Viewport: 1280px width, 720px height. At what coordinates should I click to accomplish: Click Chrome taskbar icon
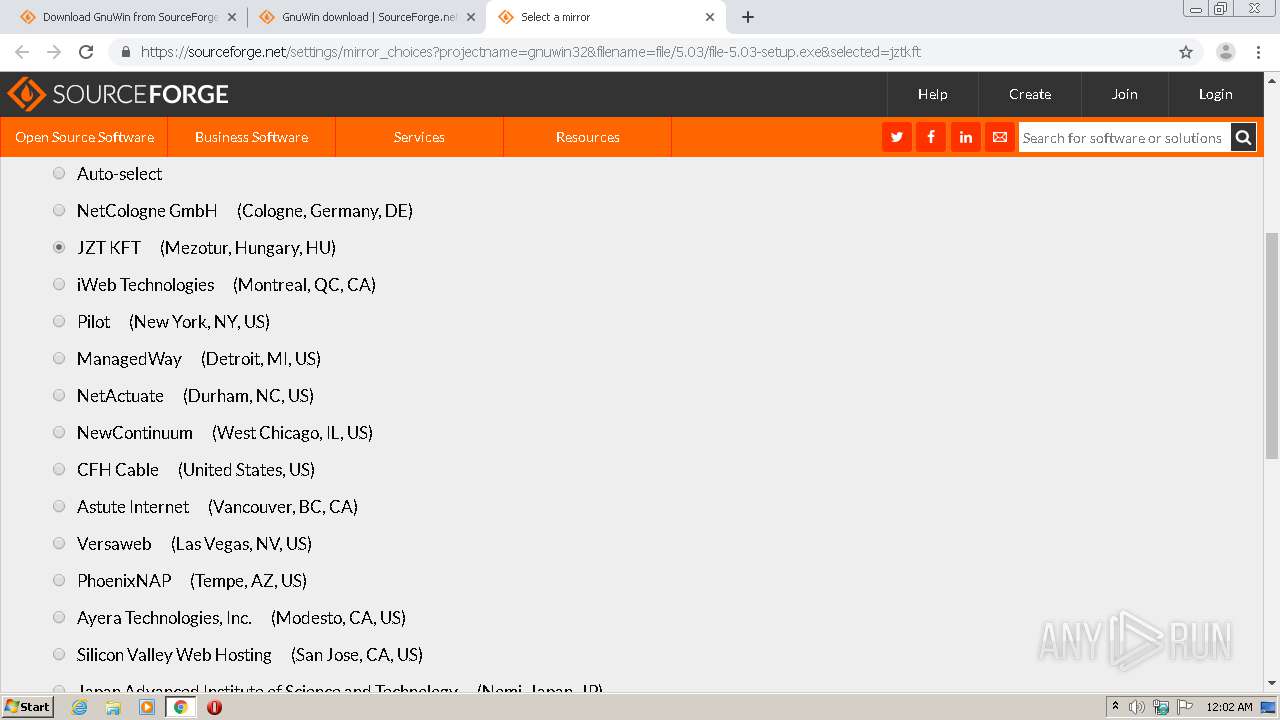point(181,707)
